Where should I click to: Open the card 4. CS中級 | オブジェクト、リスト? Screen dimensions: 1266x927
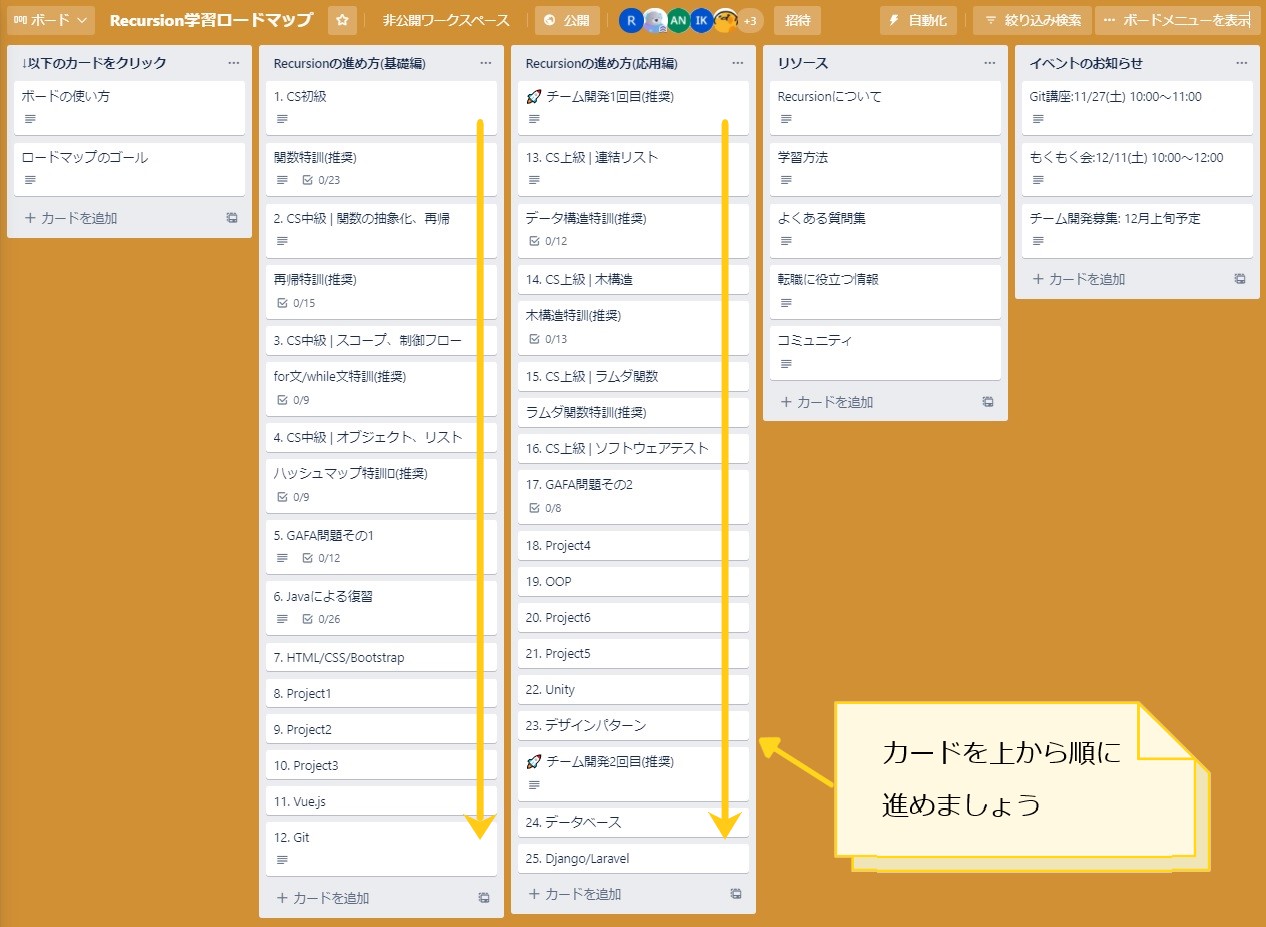pos(381,437)
